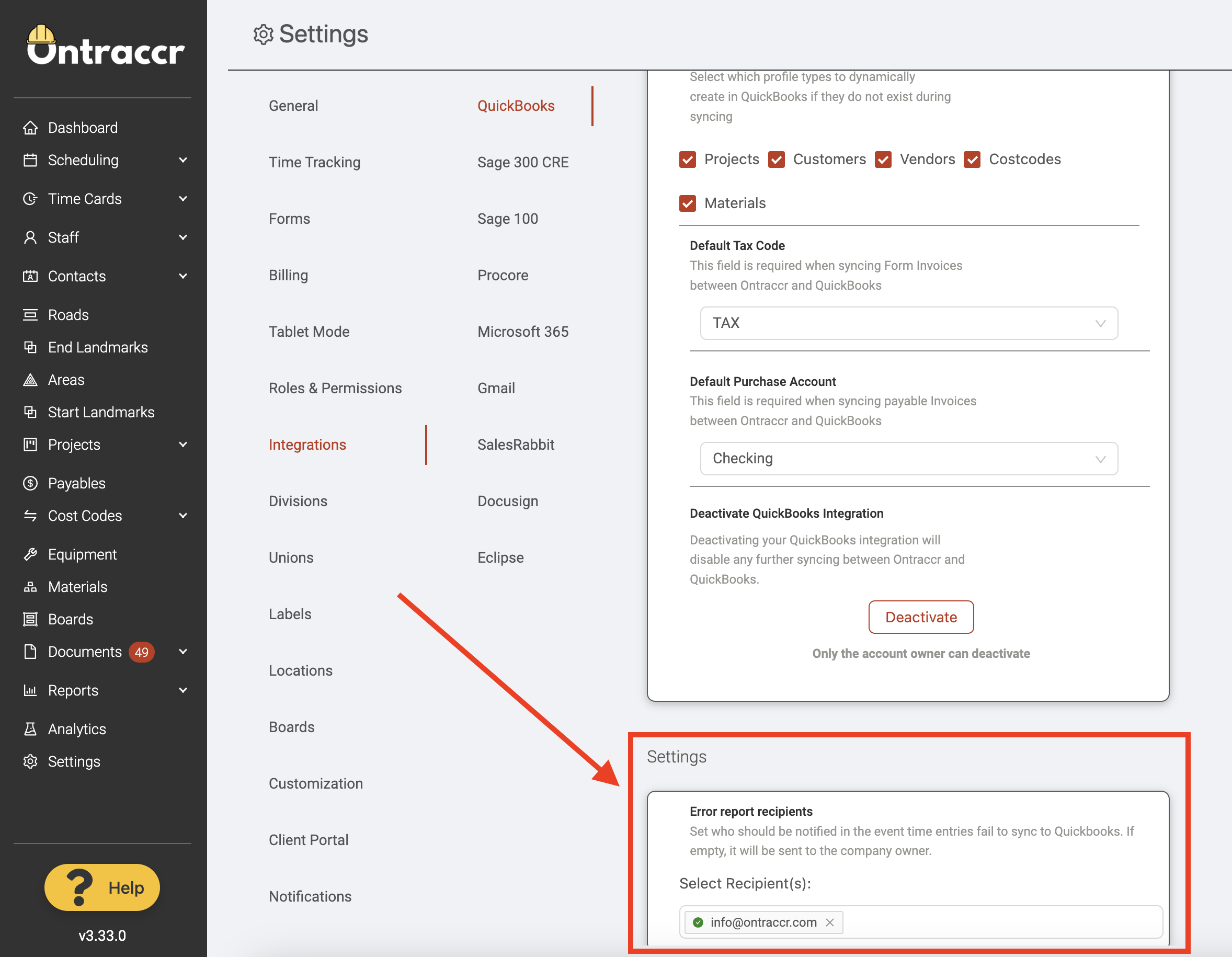Go to Customization settings
Screen dimensions: 1232x957
[x=315, y=784]
